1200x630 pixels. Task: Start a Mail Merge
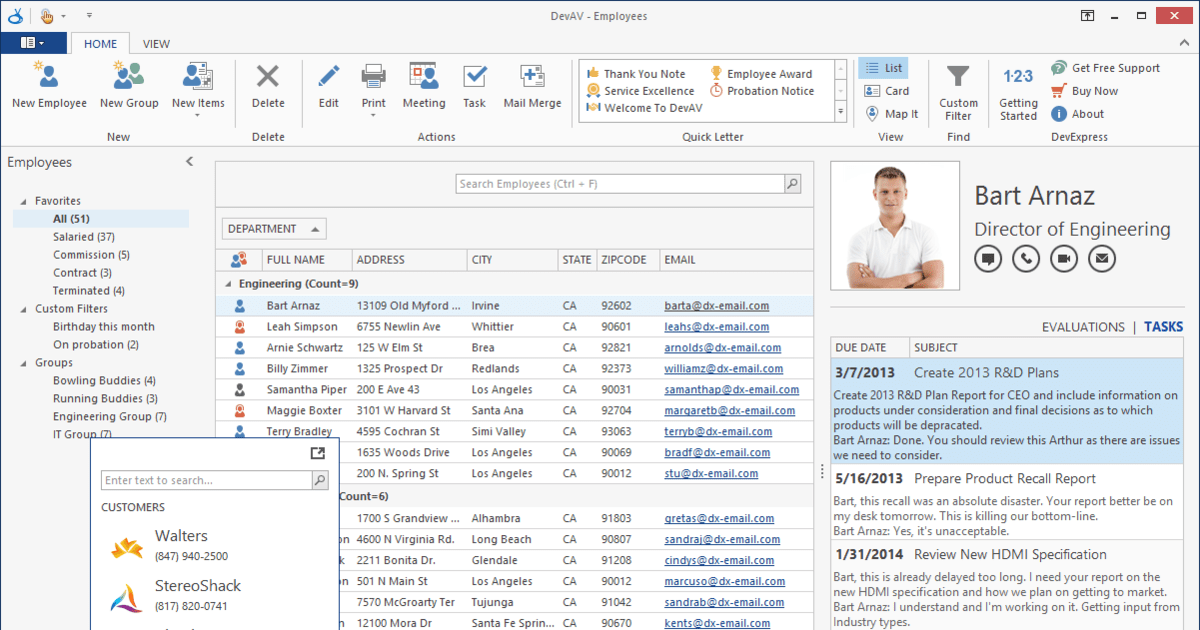(532, 88)
